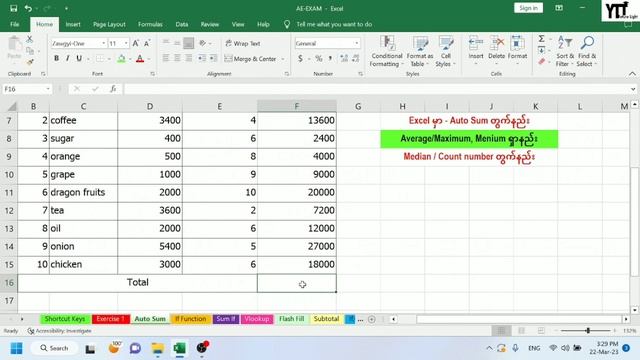Click the Align Left icon
The width and height of the screenshot is (640, 360).
coord(166,58)
